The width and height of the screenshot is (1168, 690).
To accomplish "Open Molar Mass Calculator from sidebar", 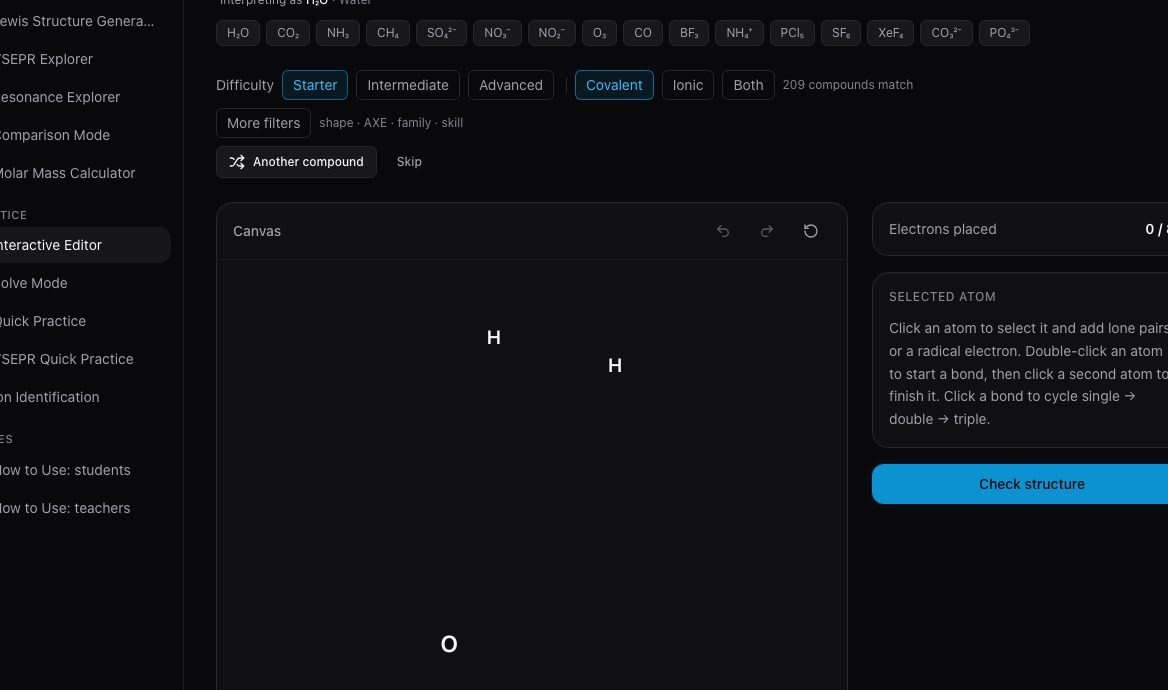I will pos(66,173).
